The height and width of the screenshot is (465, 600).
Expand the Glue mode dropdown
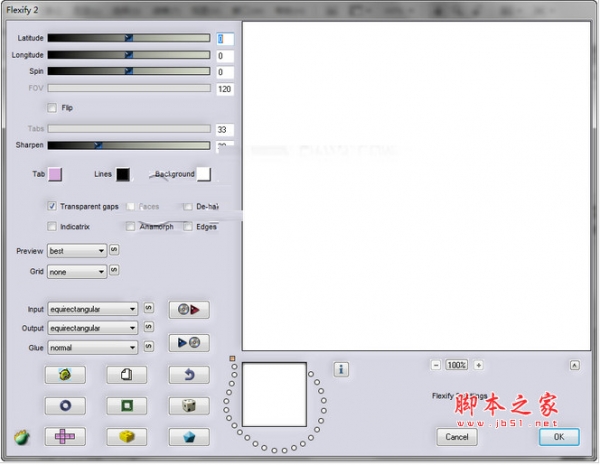92,348
